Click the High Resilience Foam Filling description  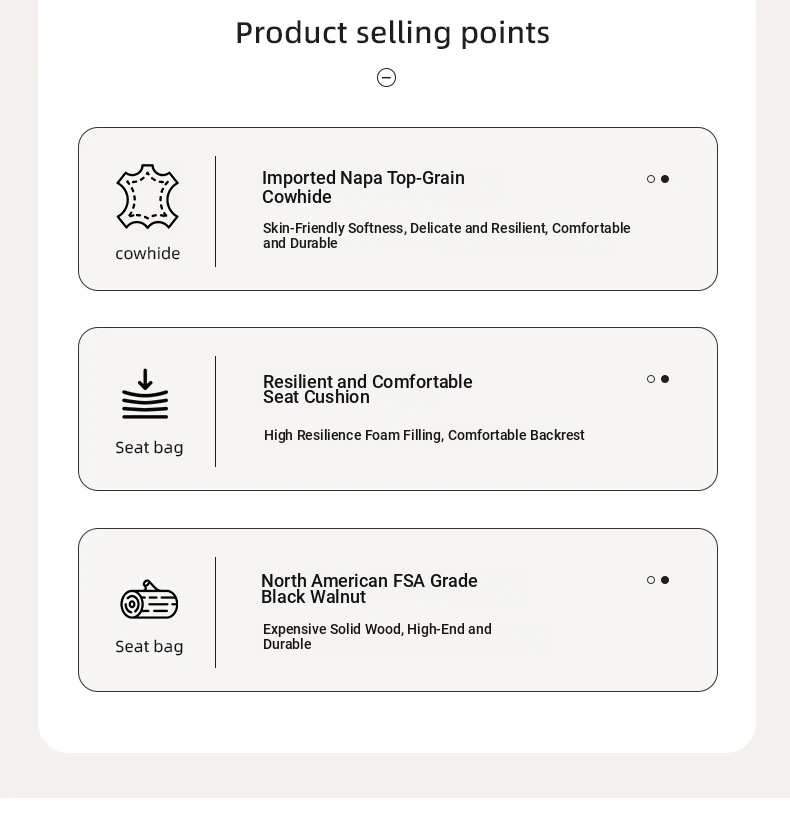[x=424, y=435]
